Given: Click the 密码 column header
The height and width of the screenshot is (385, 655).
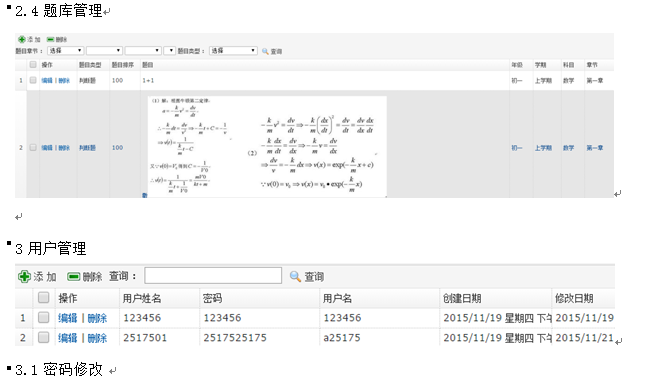Looking at the screenshot, I should (x=213, y=298).
